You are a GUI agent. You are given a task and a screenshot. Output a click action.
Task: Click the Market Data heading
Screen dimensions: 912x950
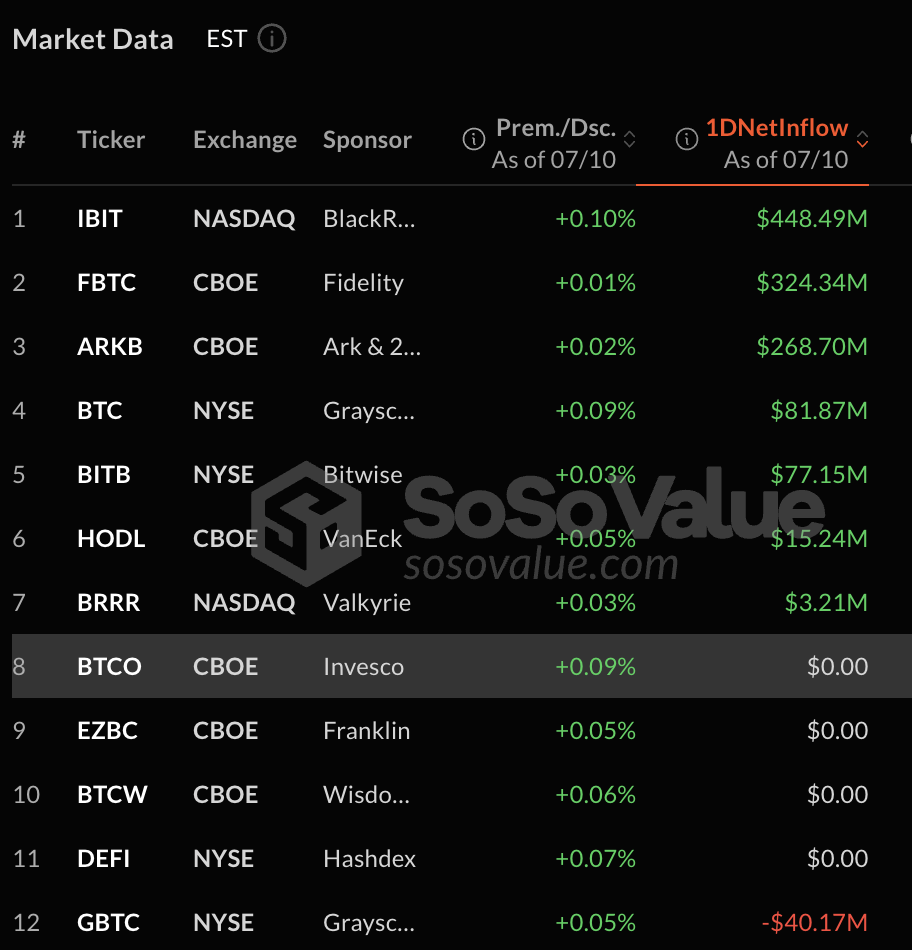[x=93, y=39]
